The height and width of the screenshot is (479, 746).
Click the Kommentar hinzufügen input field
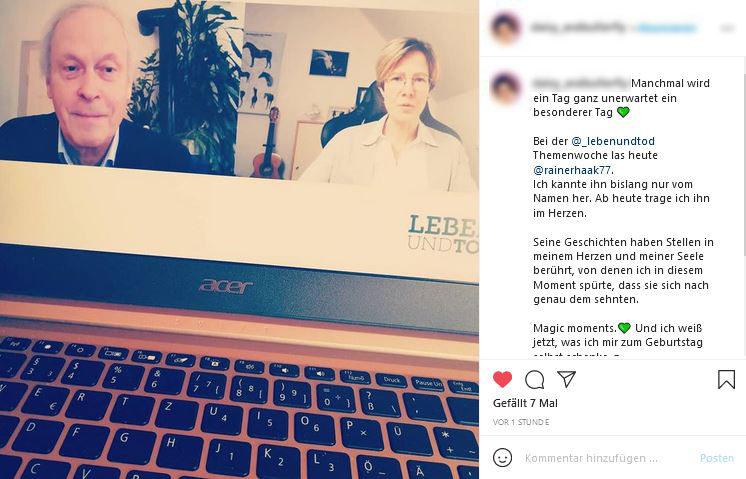tap(591, 458)
